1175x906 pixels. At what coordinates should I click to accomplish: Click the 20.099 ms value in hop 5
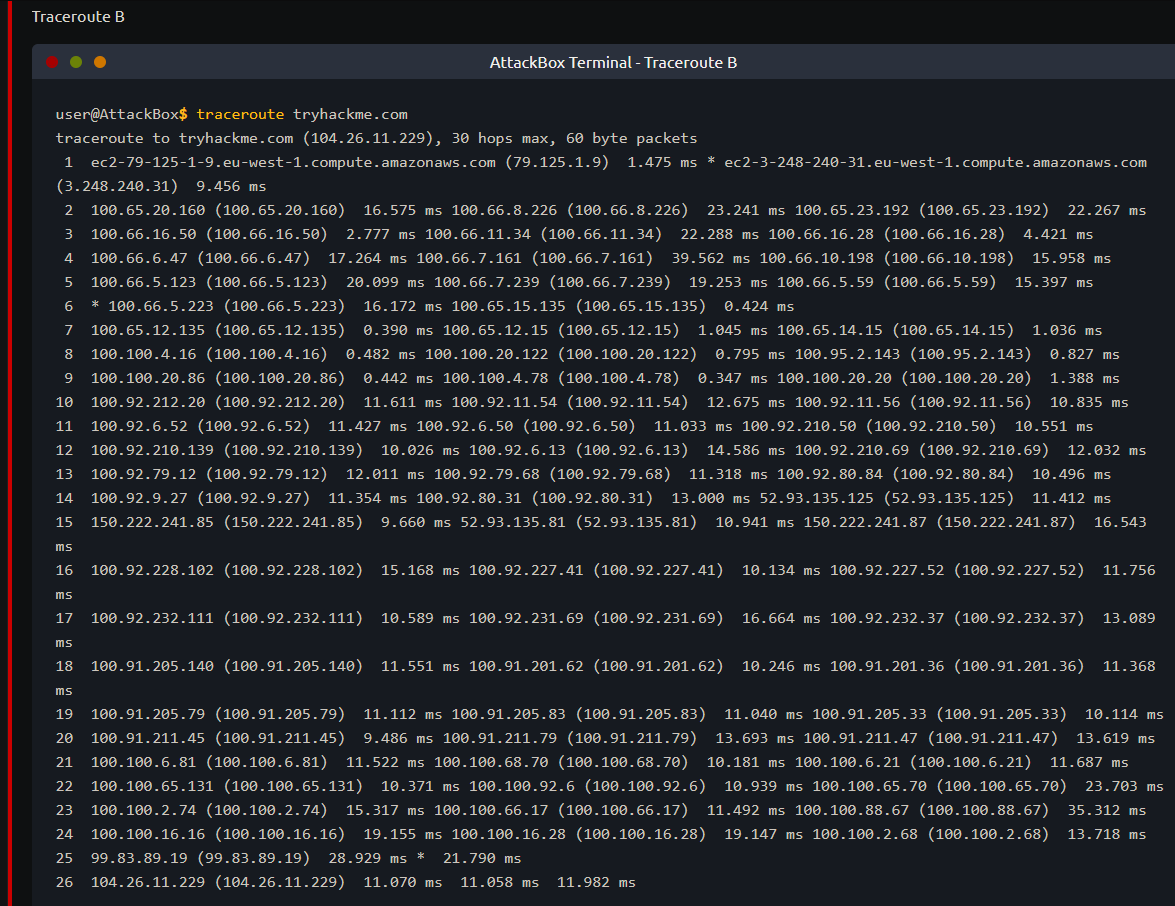pos(385,283)
